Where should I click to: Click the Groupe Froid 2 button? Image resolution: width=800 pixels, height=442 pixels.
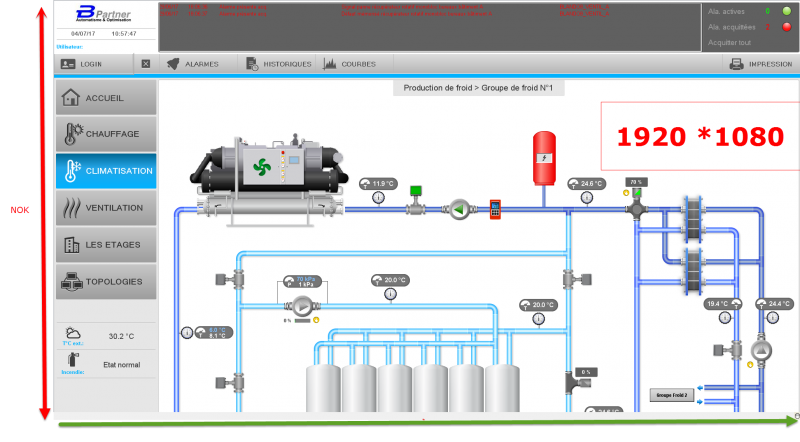671,395
